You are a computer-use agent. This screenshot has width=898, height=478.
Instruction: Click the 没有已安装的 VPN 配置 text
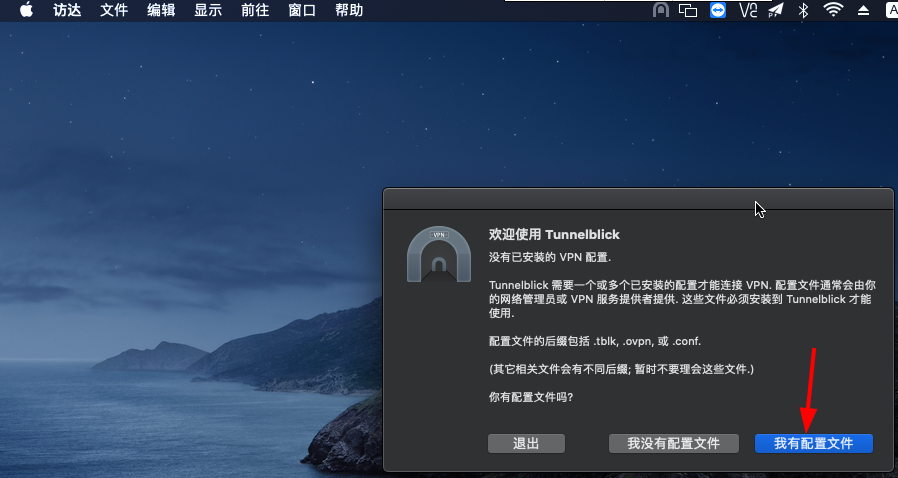pos(550,258)
